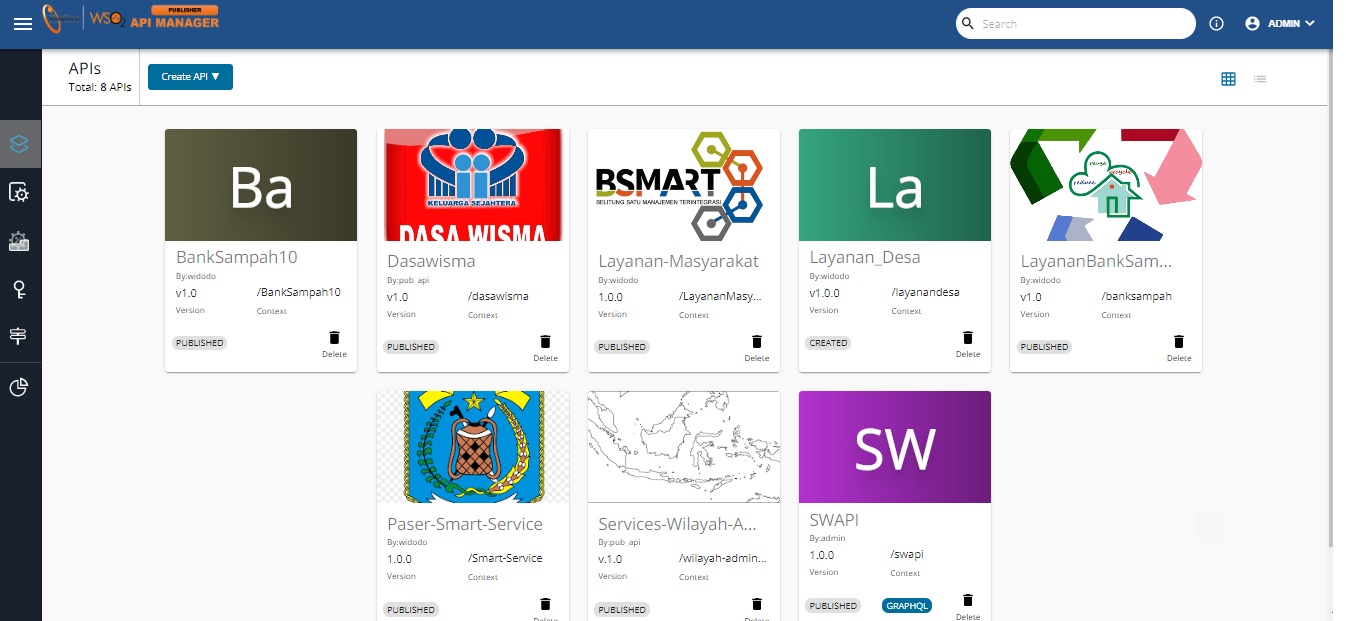Screen dimensions: 1346x621
Task: Open the API Products icon in sidebar
Action: tap(19, 241)
